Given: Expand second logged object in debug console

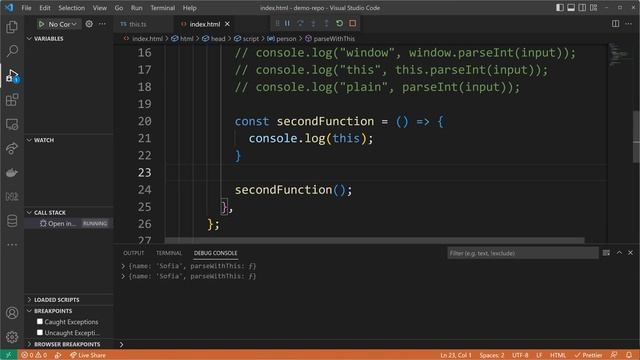Looking at the screenshot, I should pyautogui.click(x=123, y=276).
